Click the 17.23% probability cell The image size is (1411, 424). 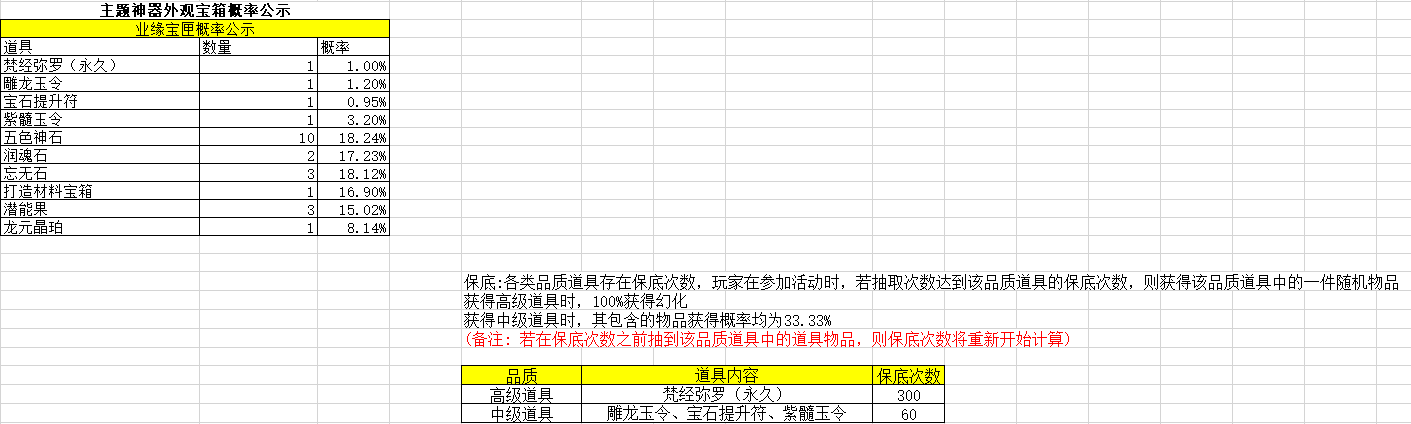click(354, 155)
